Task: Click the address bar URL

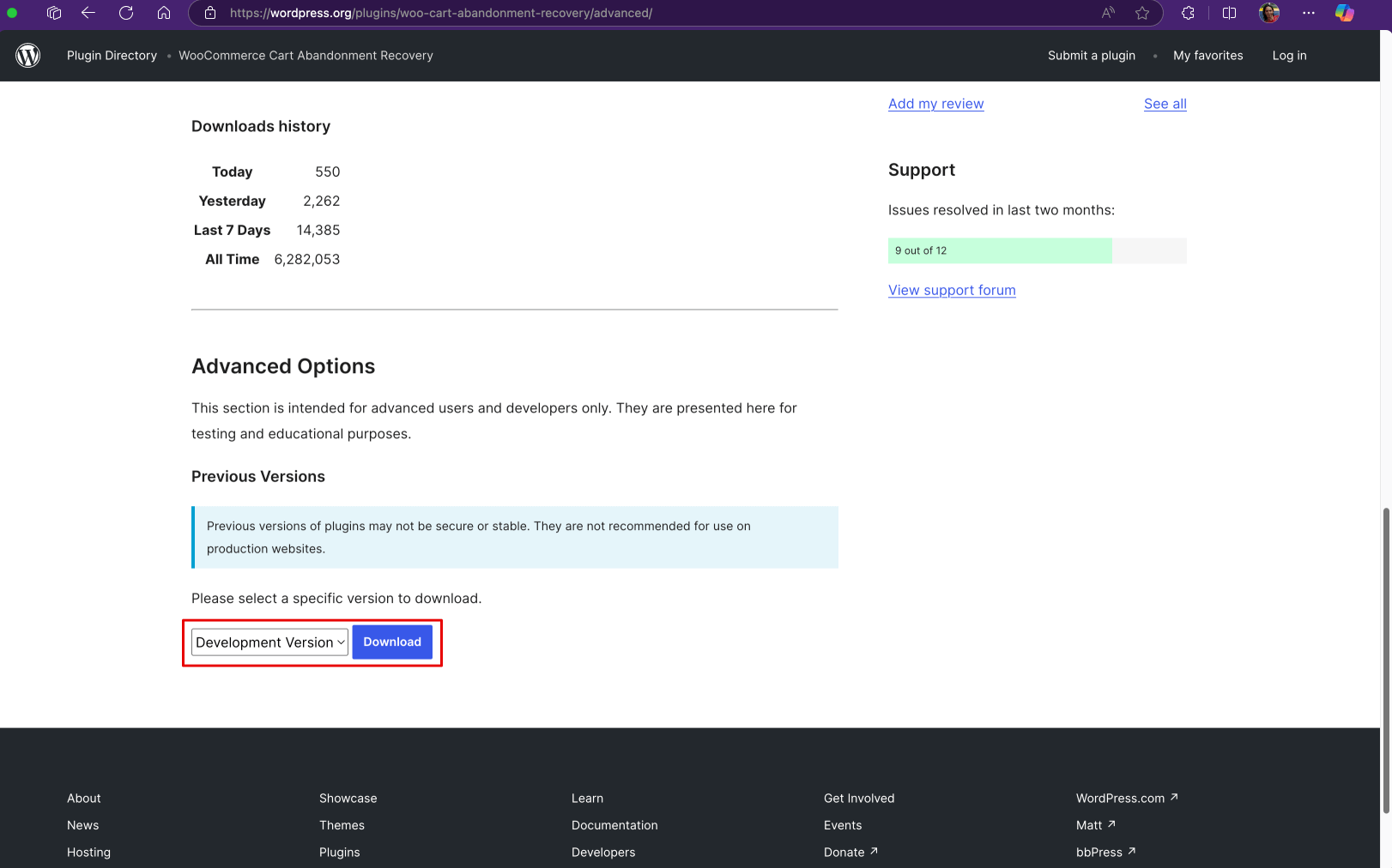Action: click(x=440, y=13)
